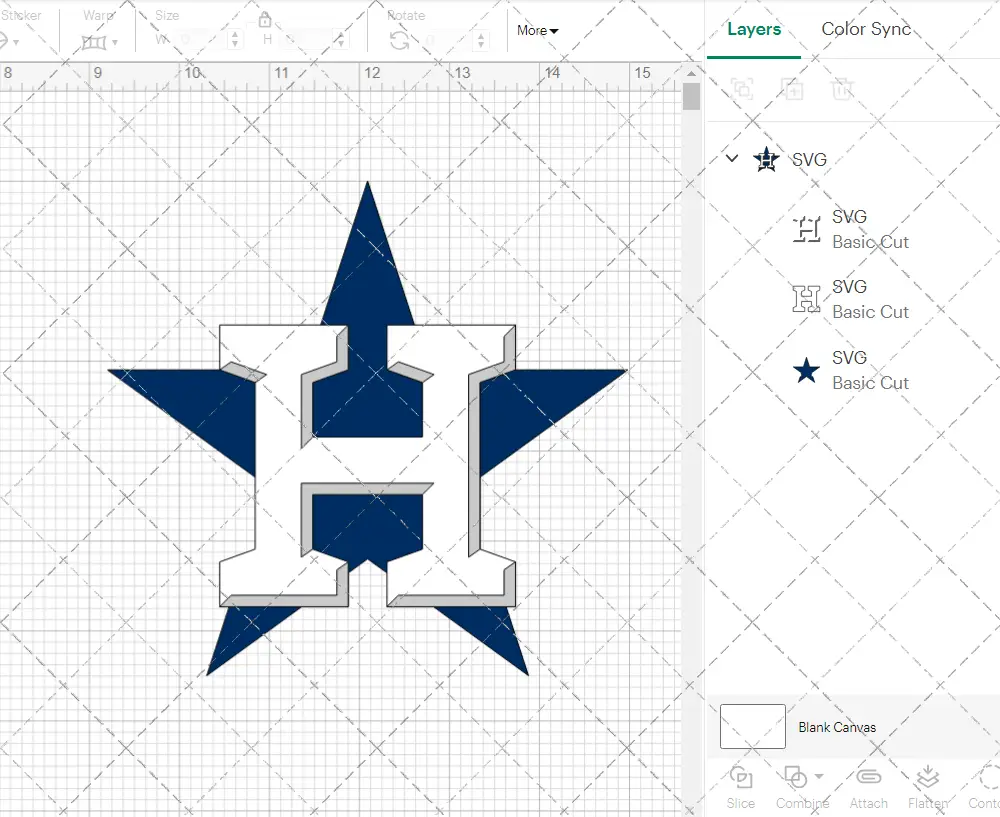This screenshot has width=1000, height=817.
Task: Click the rotate value stepper
Action: [x=481, y=40]
